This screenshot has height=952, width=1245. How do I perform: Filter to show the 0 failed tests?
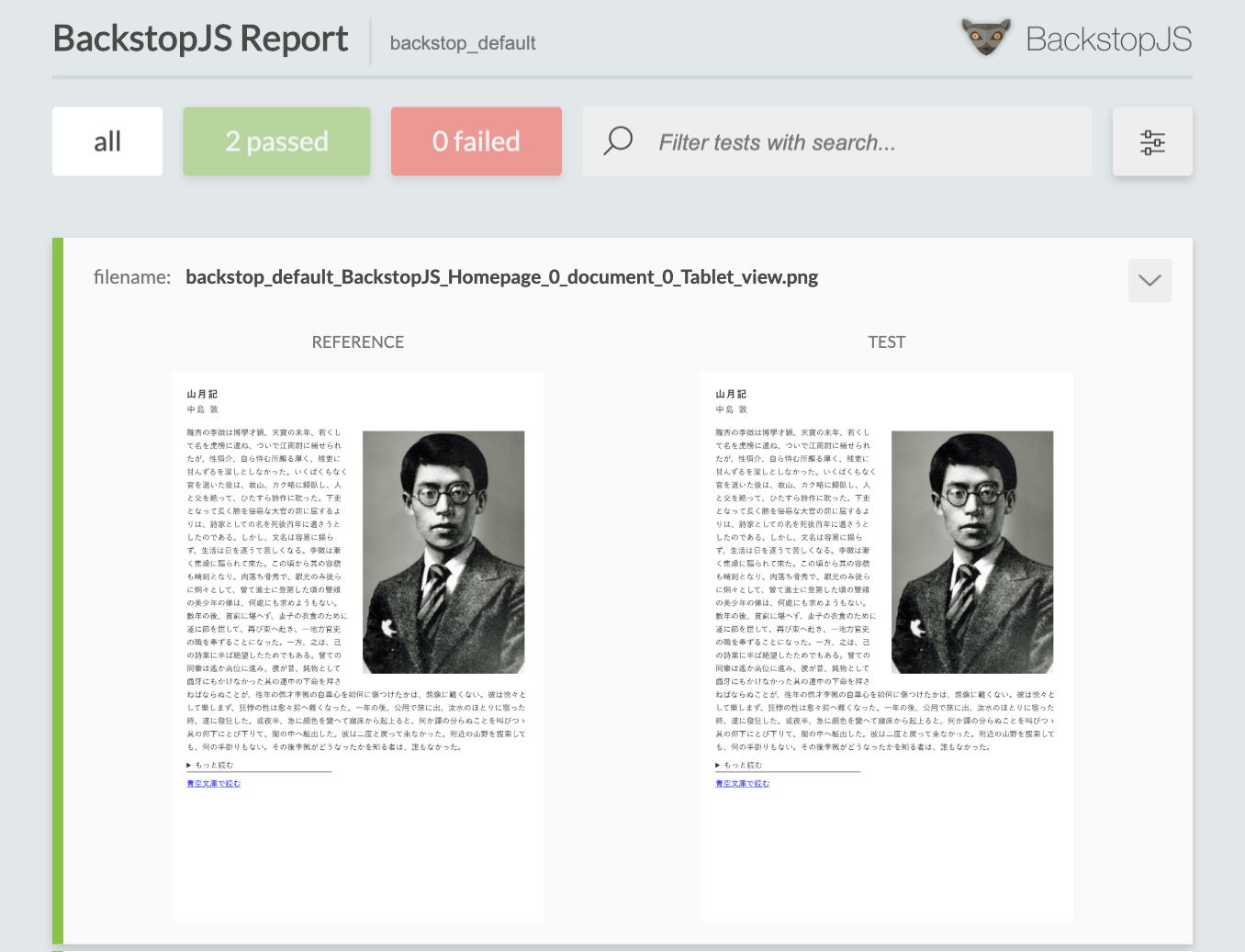tap(476, 141)
